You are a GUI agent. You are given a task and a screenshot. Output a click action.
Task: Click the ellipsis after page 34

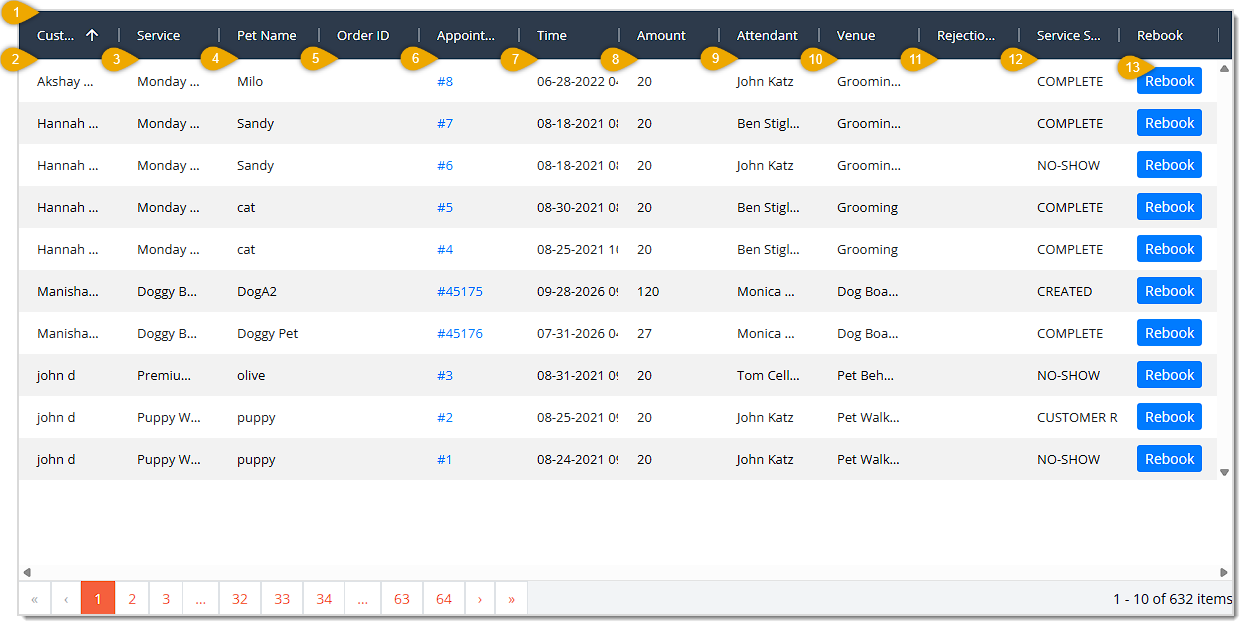363,599
